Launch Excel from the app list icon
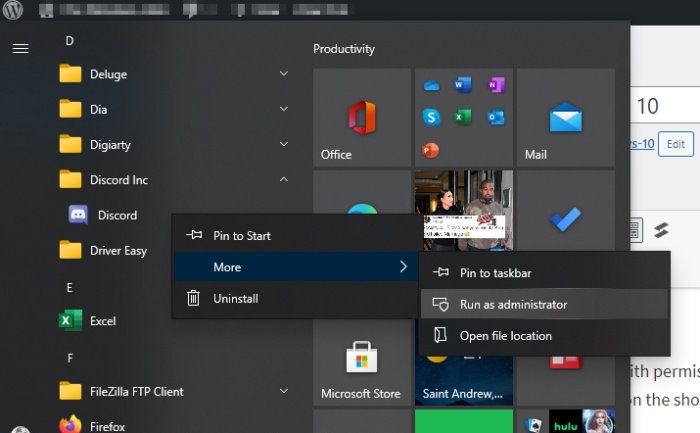The image size is (700, 433). [x=70, y=321]
